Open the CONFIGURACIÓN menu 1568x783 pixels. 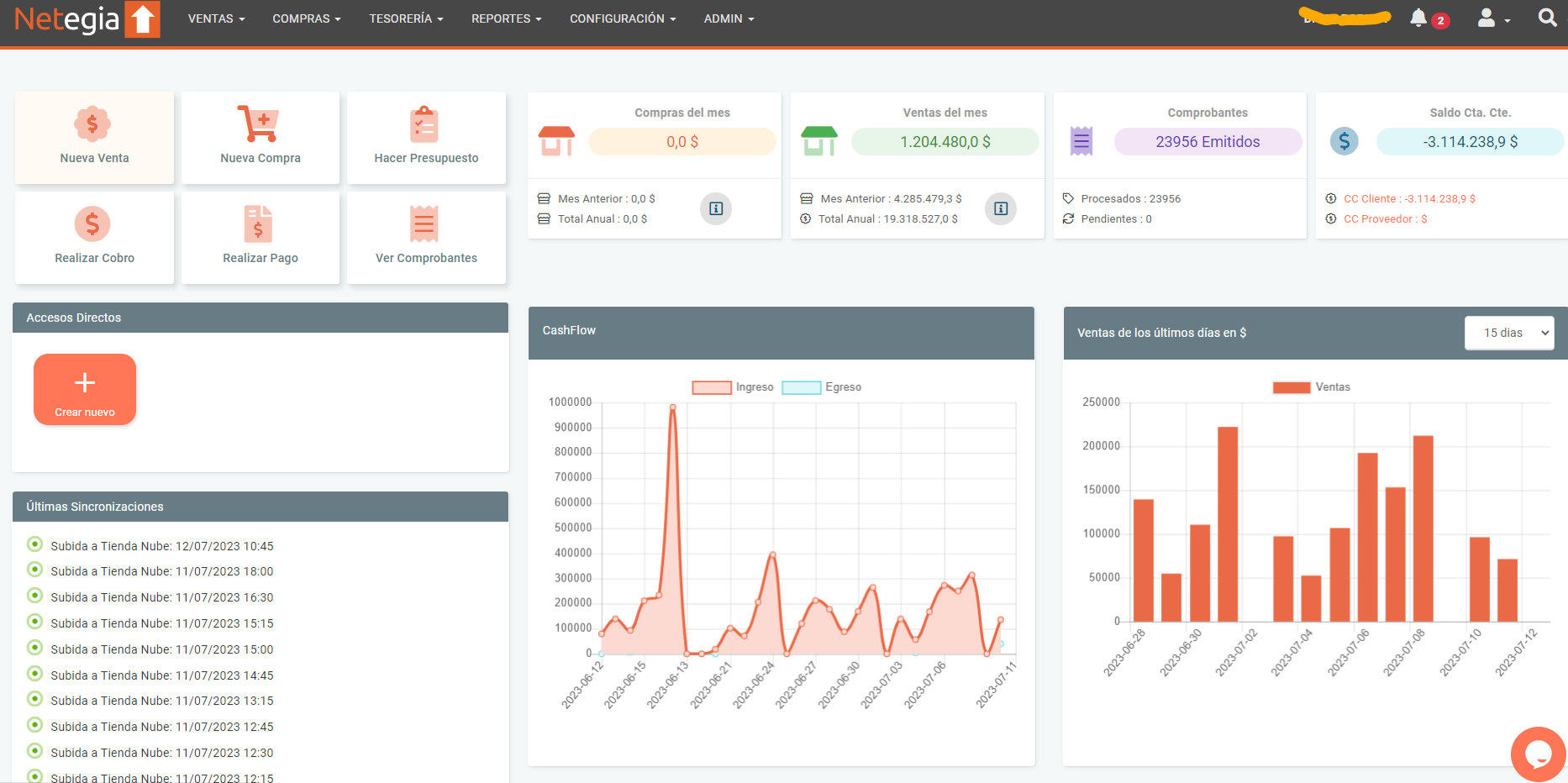pos(623,18)
